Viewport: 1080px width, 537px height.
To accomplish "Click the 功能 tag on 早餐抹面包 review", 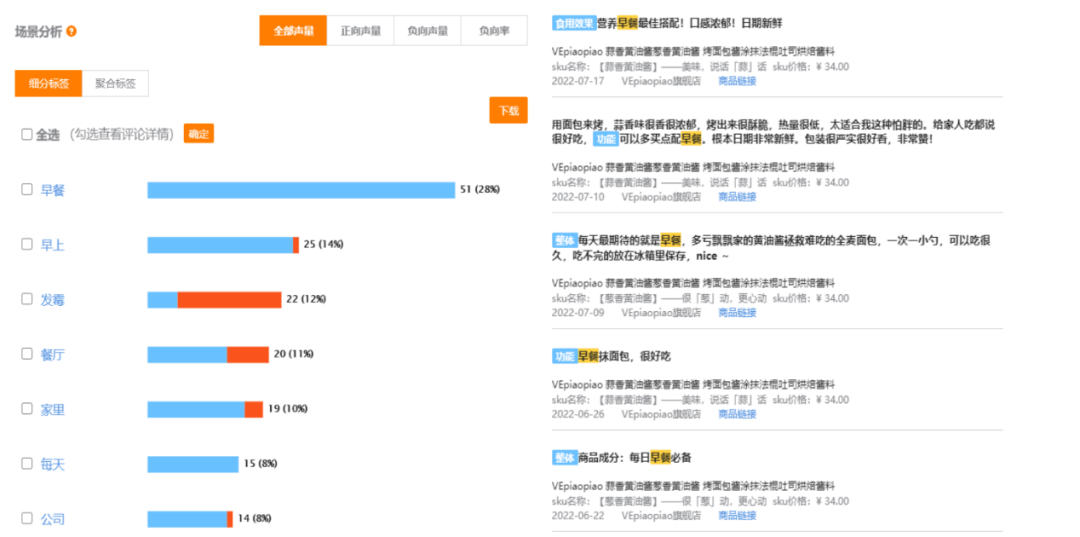I will [x=564, y=356].
